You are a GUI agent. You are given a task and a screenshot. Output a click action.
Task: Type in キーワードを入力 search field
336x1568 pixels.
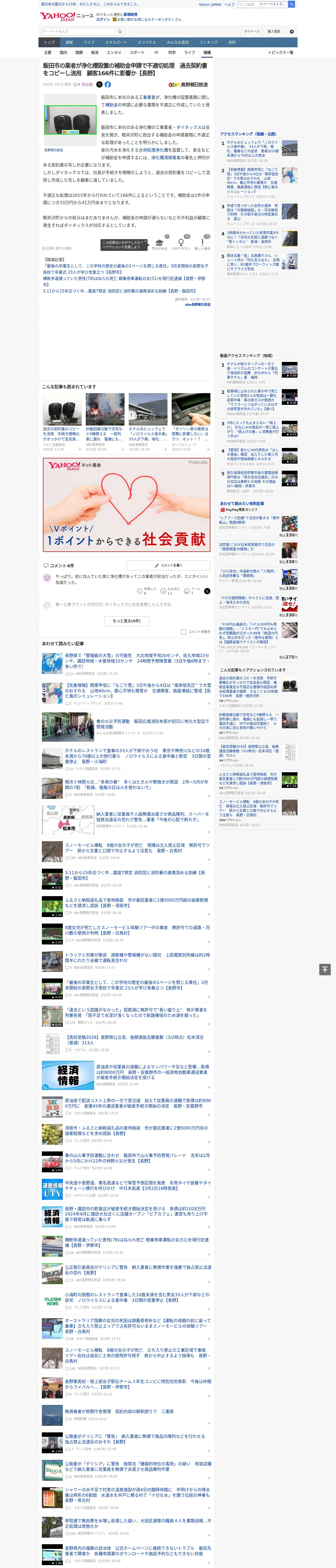pos(79,32)
